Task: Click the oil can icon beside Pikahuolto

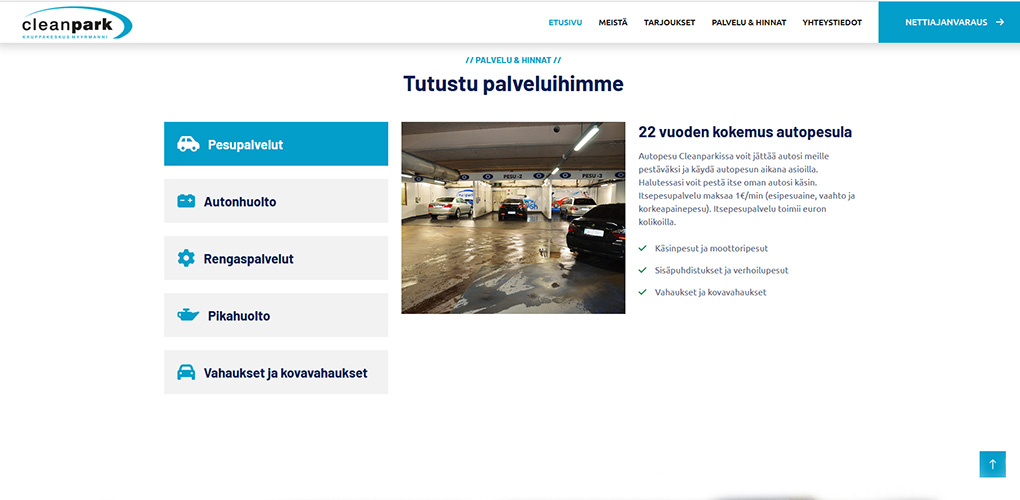Action: [x=188, y=315]
